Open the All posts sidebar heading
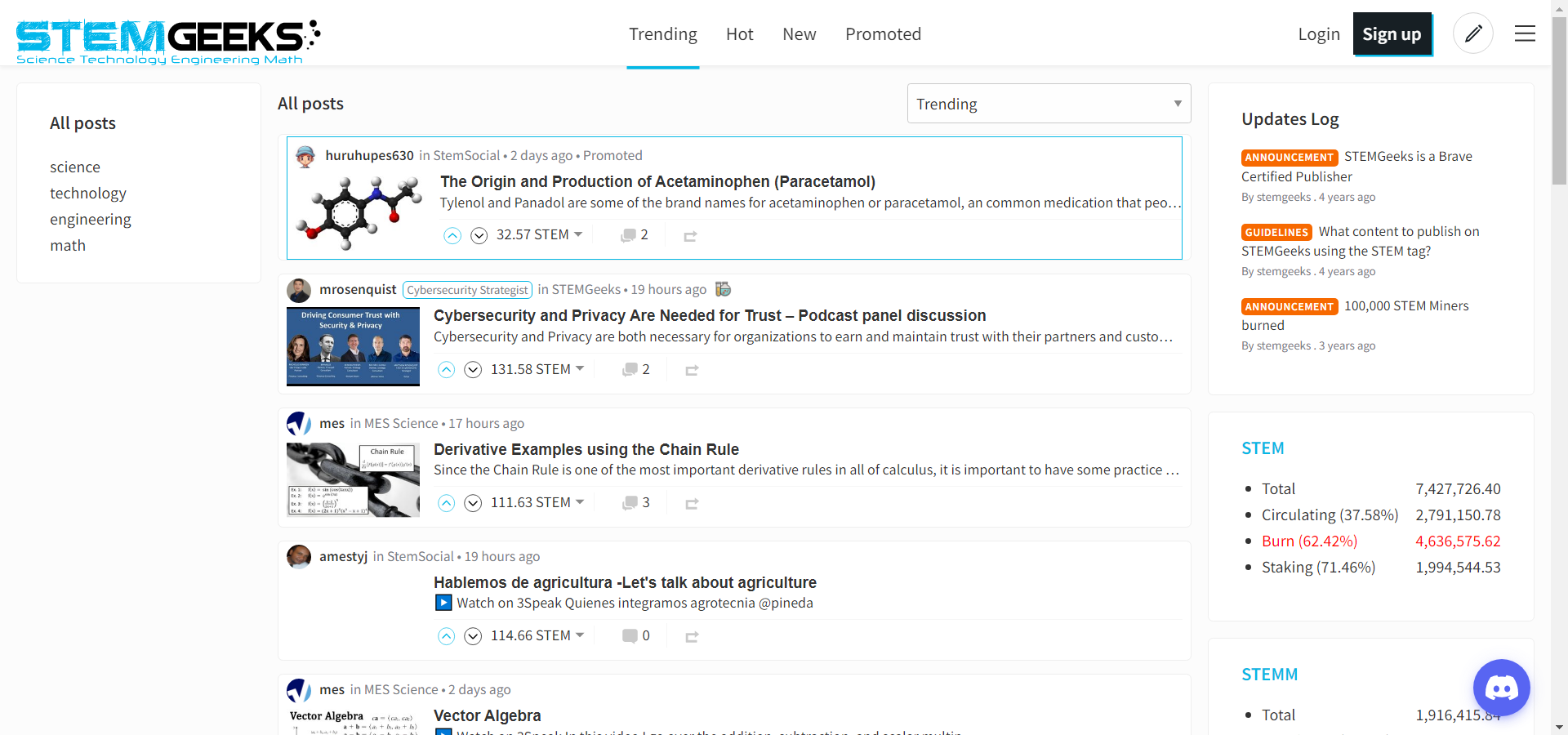The image size is (1568, 735). (82, 123)
